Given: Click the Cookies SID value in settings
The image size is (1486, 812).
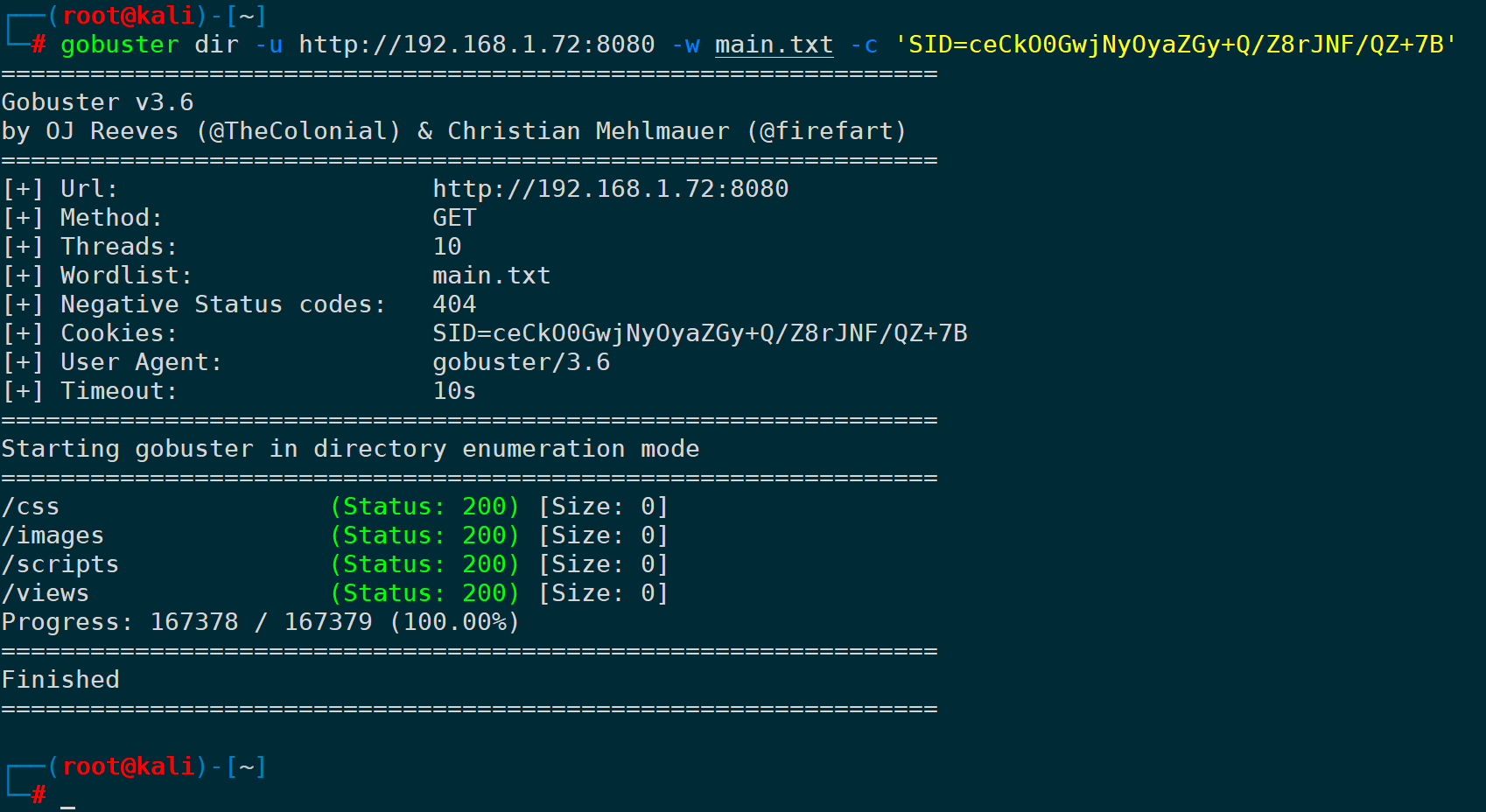Looking at the screenshot, I should 700,333.
